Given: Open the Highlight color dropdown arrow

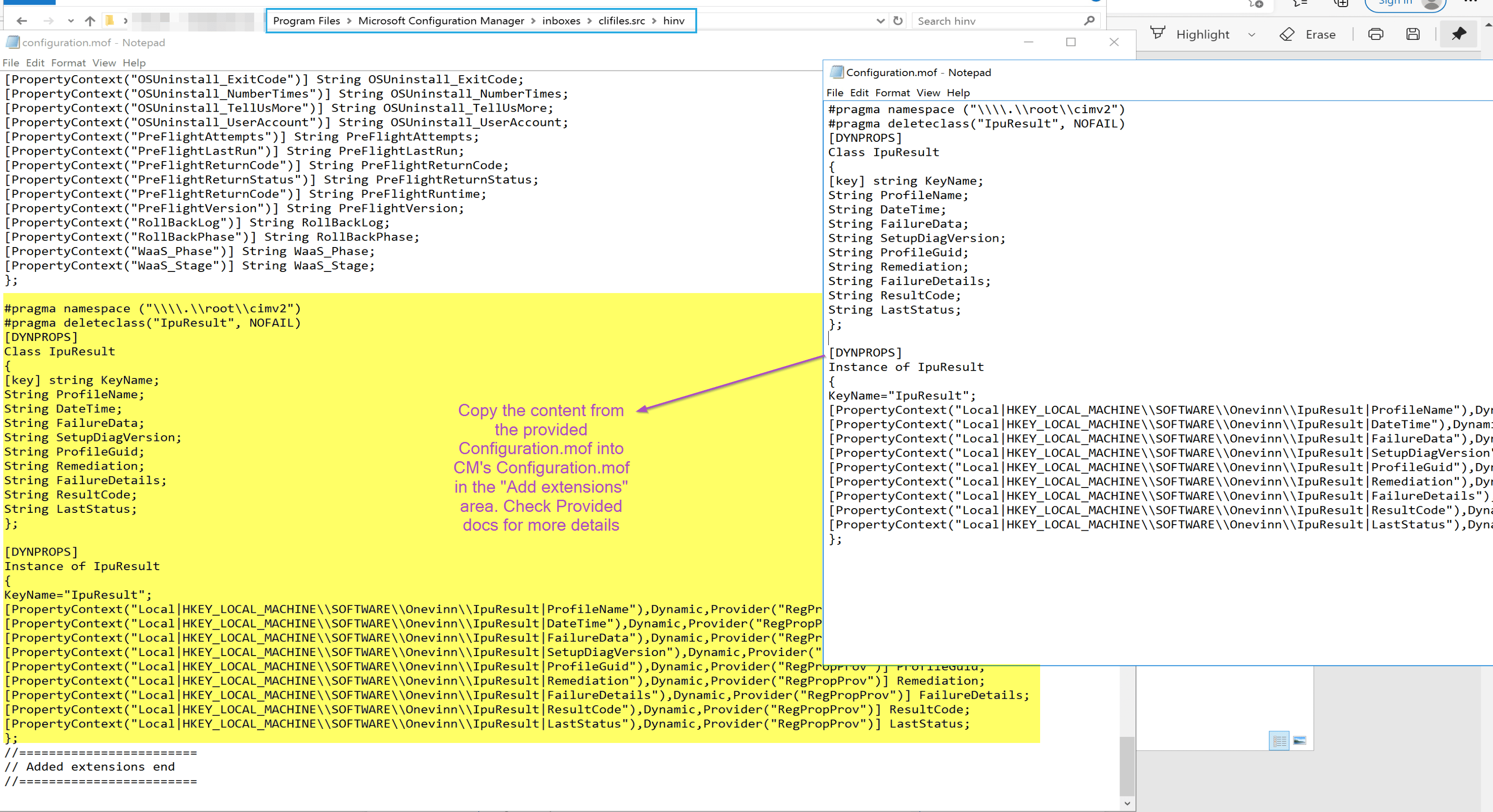Looking at the screenshot, I should 1252,35.
